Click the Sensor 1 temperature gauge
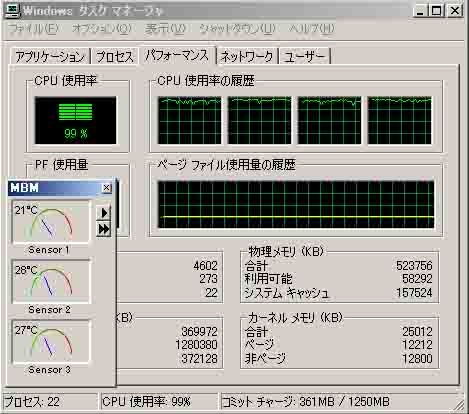 click(51, 222)
